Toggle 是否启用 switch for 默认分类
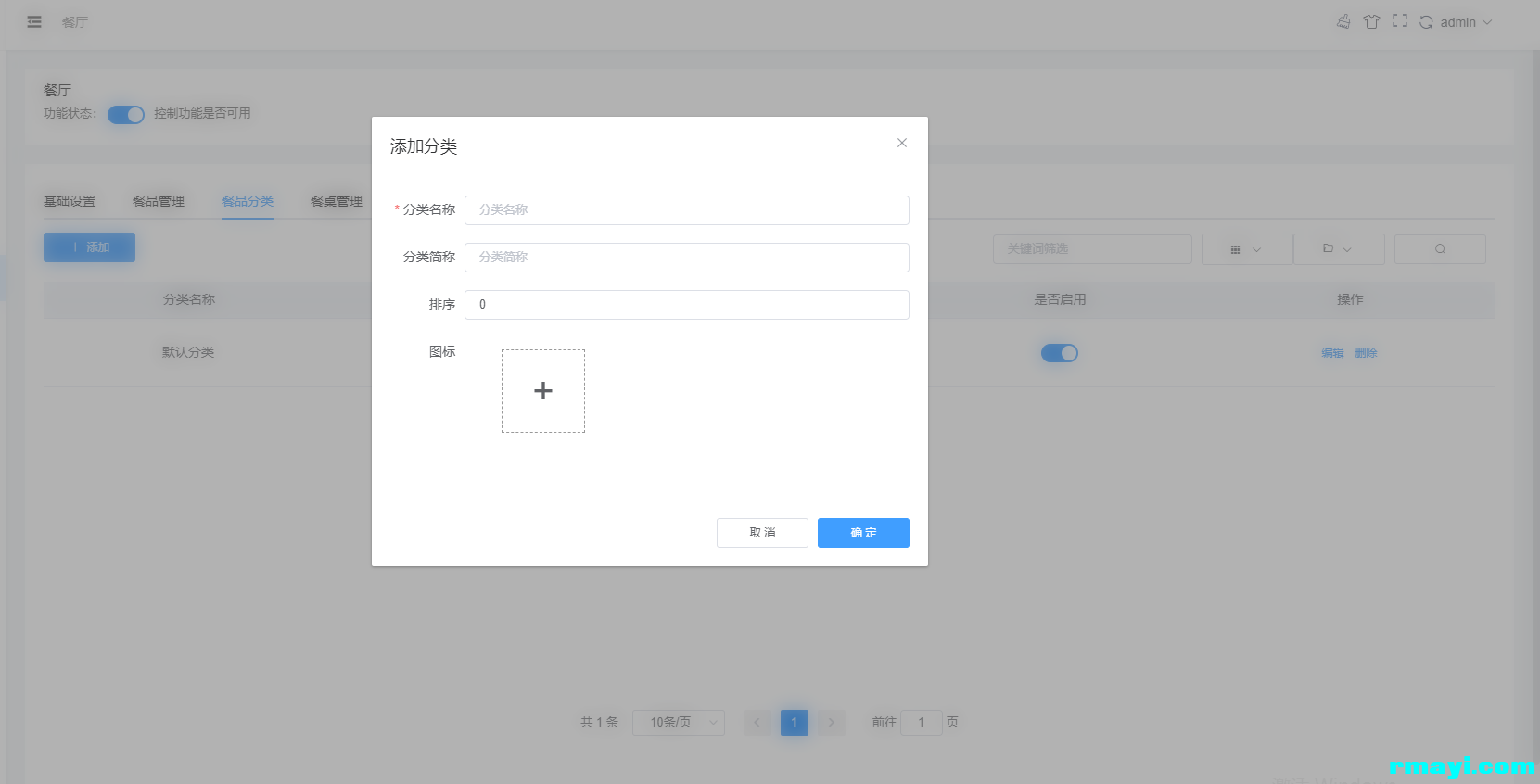 coord(1059,353)
